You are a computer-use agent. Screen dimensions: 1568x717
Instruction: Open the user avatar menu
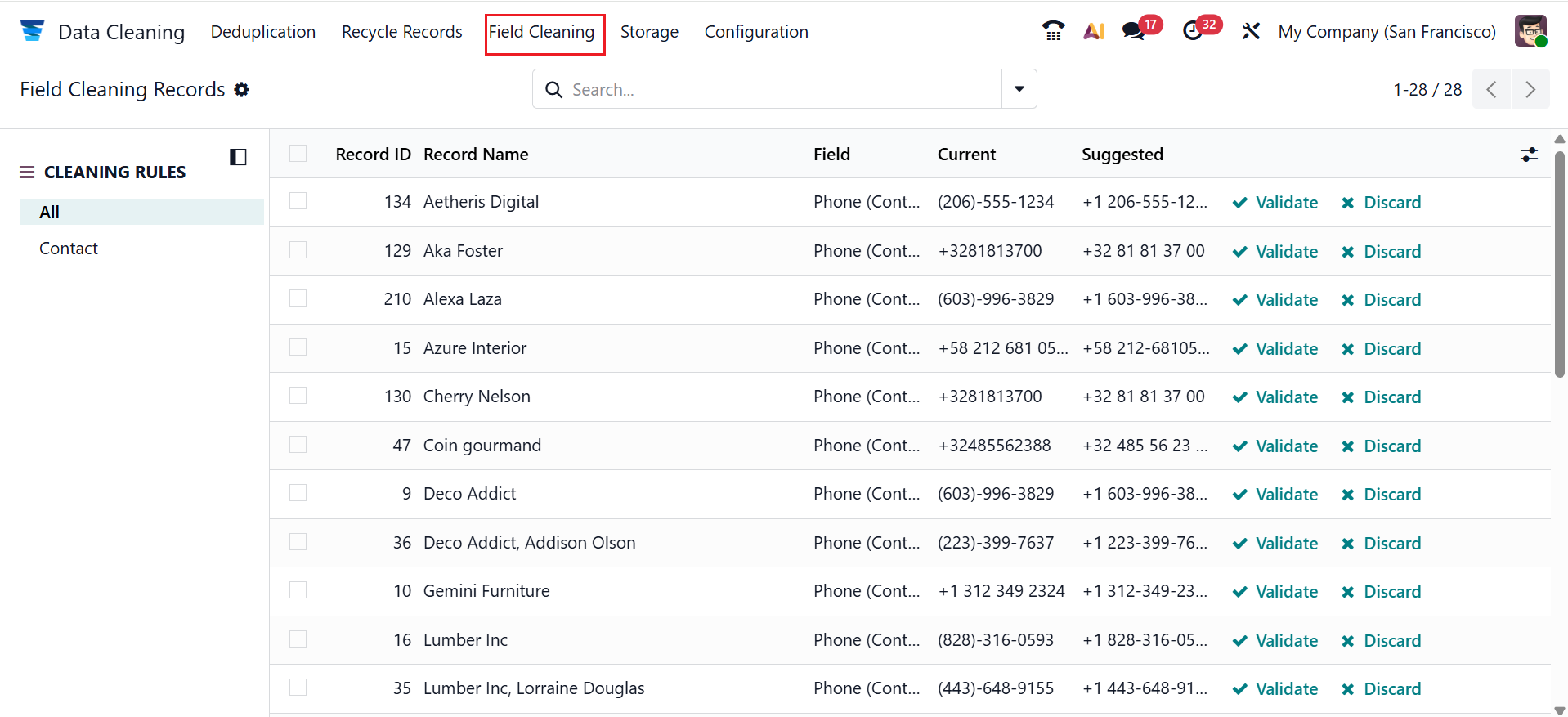tap(1530, 31)
